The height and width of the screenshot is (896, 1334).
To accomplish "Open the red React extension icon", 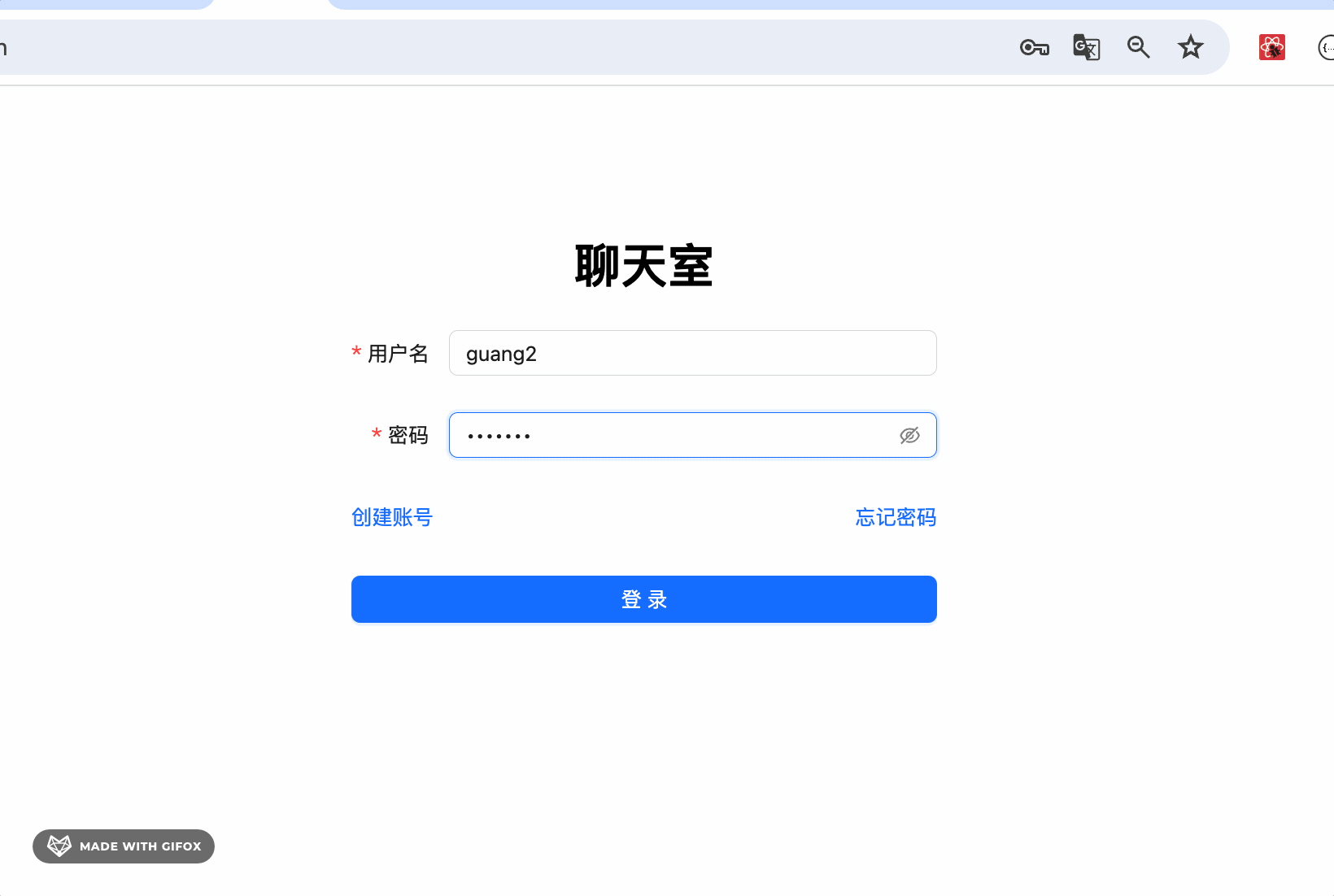I will [x=1271, y=48].
